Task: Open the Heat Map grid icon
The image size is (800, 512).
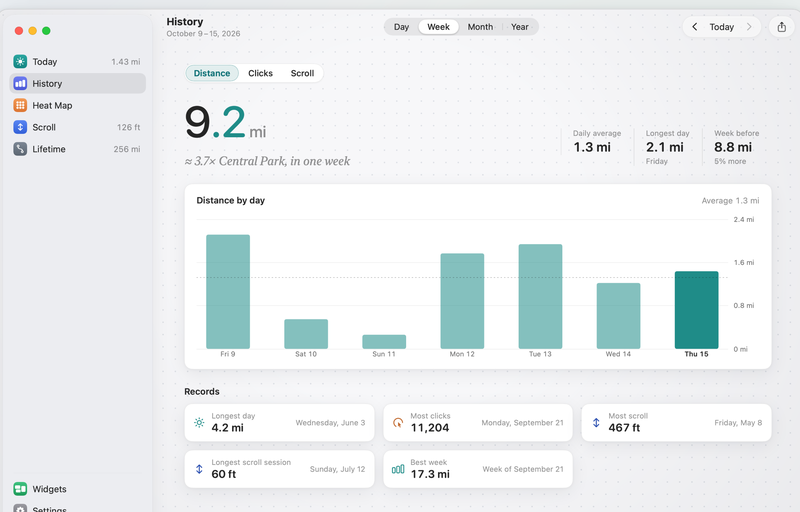Action: [x=20, y=106]
